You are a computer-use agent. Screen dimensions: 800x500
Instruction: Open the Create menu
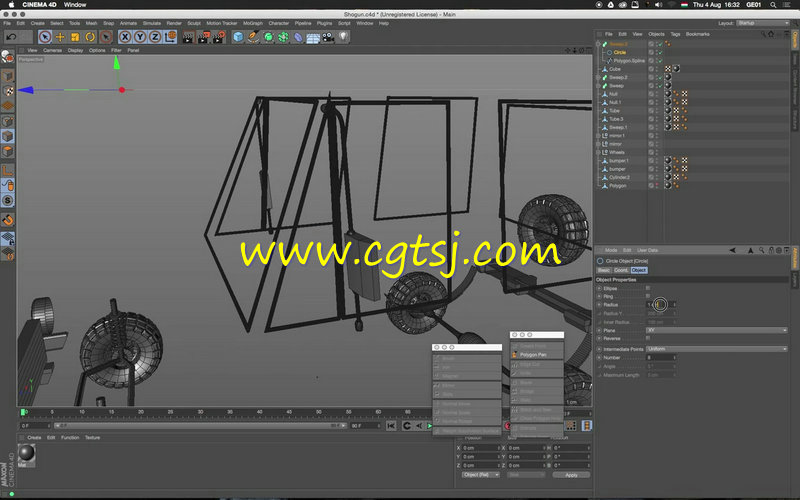tap(37, 23)
